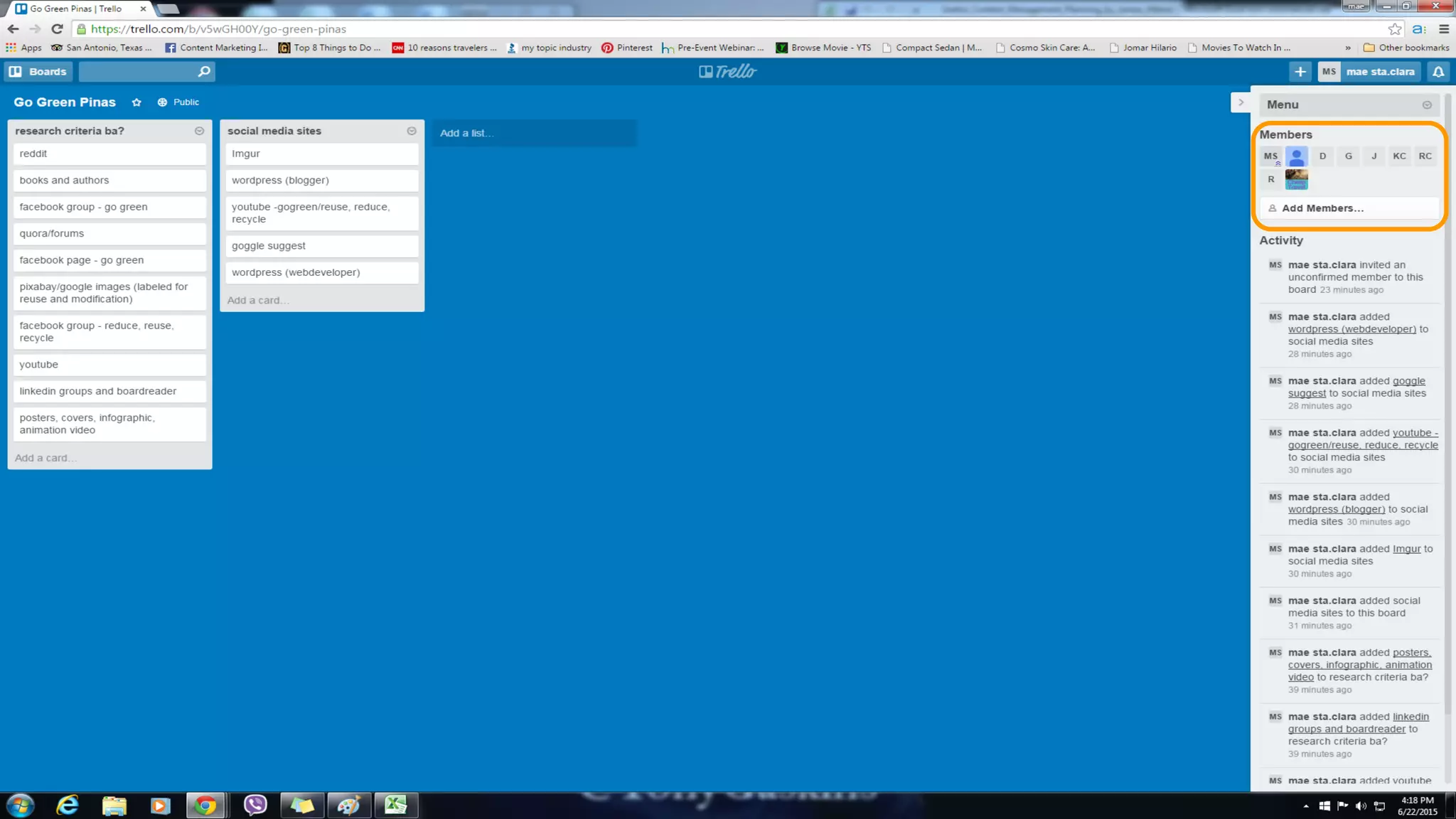
Task: Collapse the Menu sidebar with the arrow
Action: 1241,102
